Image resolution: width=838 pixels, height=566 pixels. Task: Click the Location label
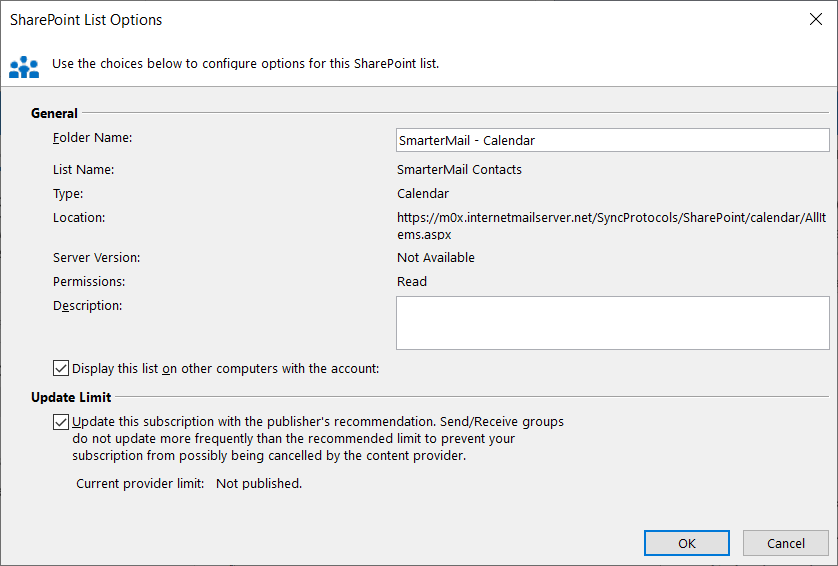point(79,218)
